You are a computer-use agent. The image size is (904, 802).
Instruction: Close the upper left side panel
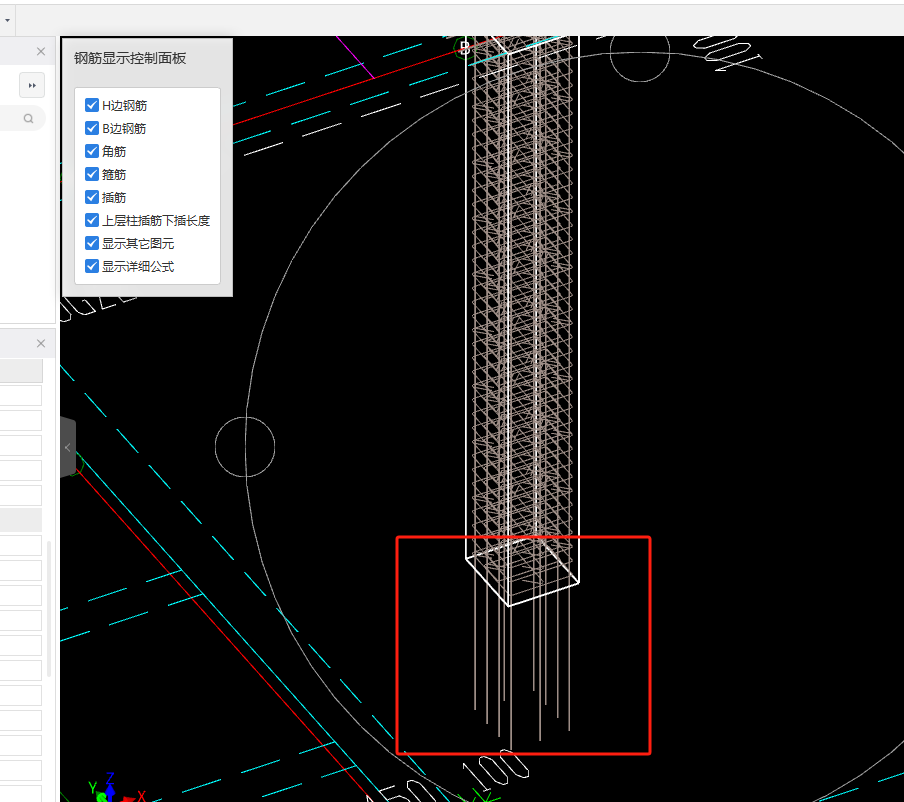[x=41, y=51]
